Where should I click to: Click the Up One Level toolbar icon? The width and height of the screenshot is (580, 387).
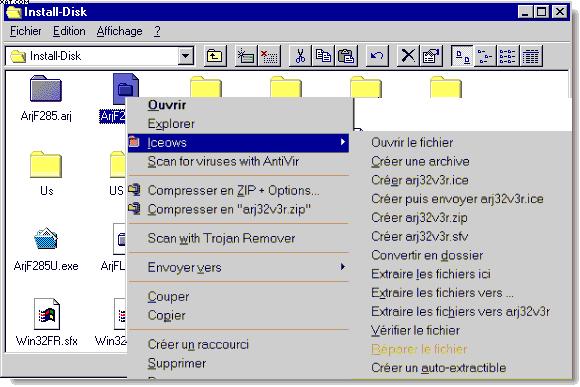(215, 56)
